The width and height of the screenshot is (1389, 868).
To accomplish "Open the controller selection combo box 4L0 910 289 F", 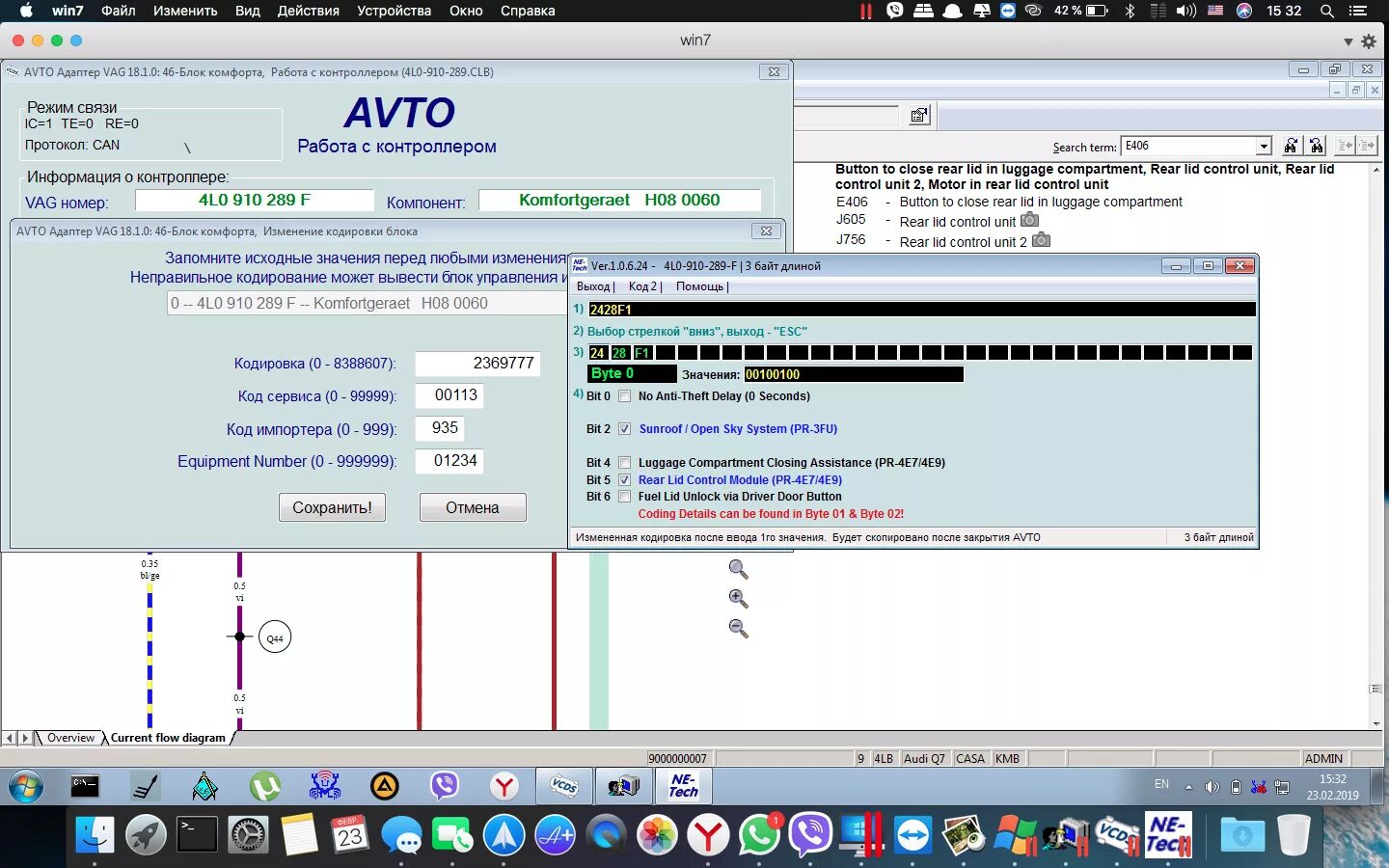I will pyautogui.click(x=367, y=303).
